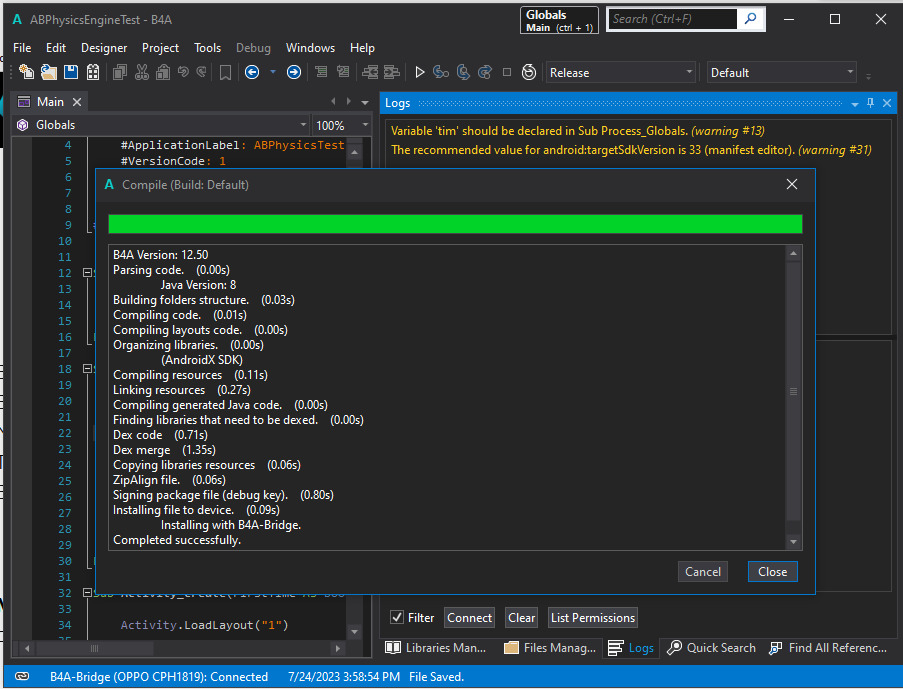Image resolution: width=903 pixels, height=689 pixels.
Task: Collapse code region at line 12
Action: (x=87, y=272)
